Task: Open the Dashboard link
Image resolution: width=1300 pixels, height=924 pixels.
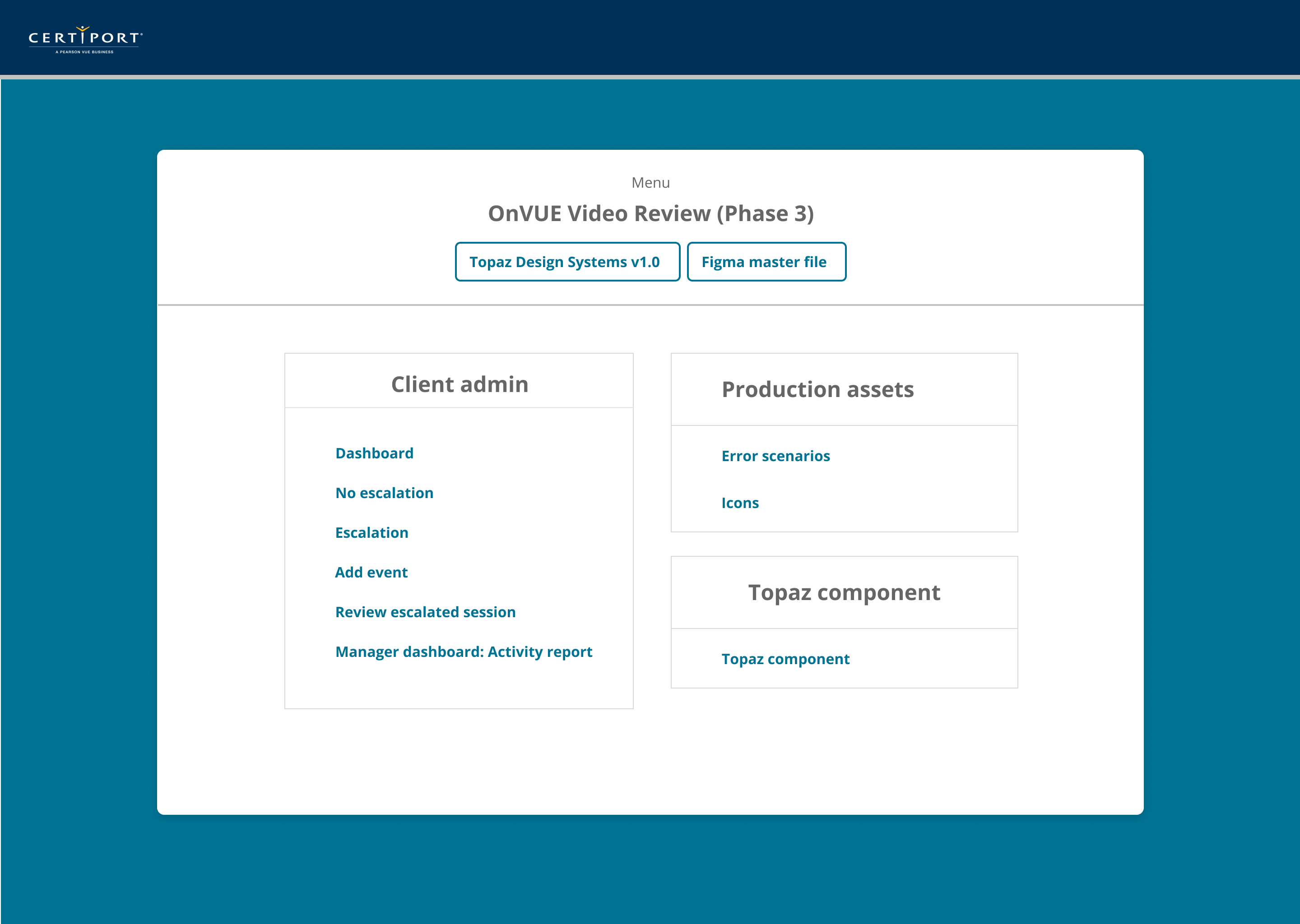Action: (375, 453)
